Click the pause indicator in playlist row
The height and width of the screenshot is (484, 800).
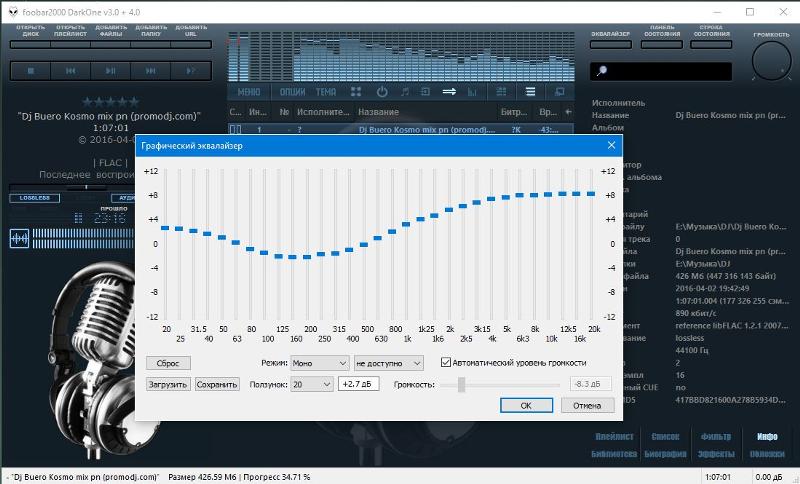tap(235, 130)
